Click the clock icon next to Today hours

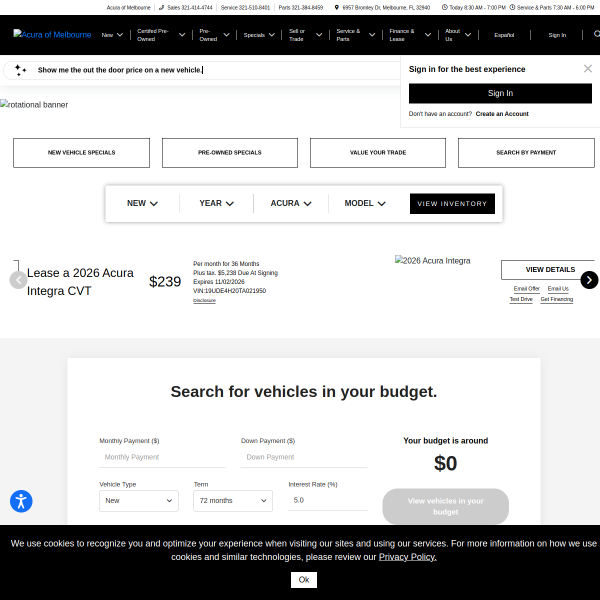pos(444,7)
